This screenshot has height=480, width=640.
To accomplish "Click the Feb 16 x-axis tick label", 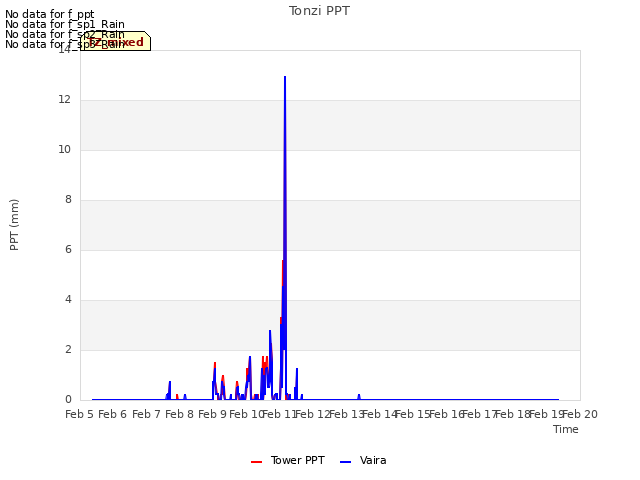I will click(446, 415).
